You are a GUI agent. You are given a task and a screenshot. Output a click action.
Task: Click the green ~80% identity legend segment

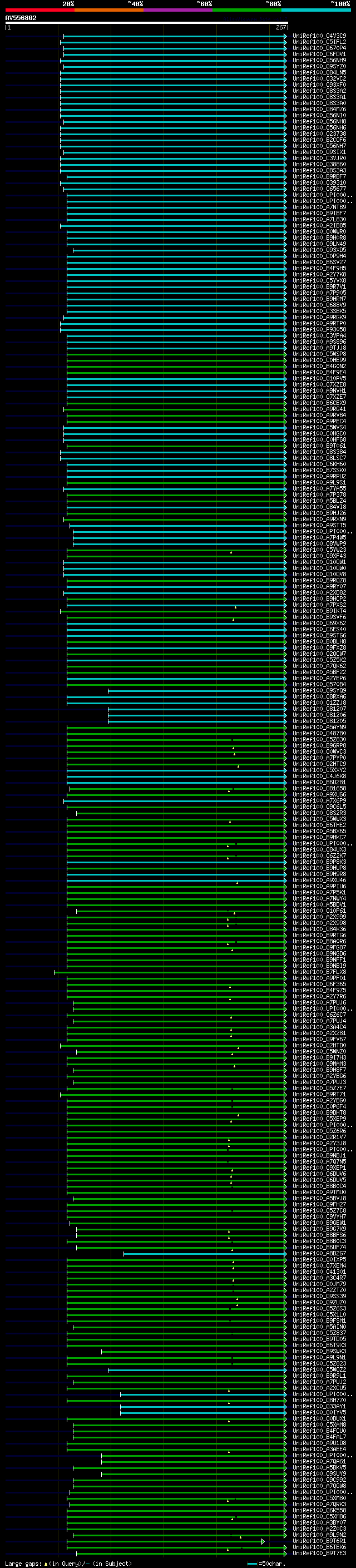tap(246, 10)
